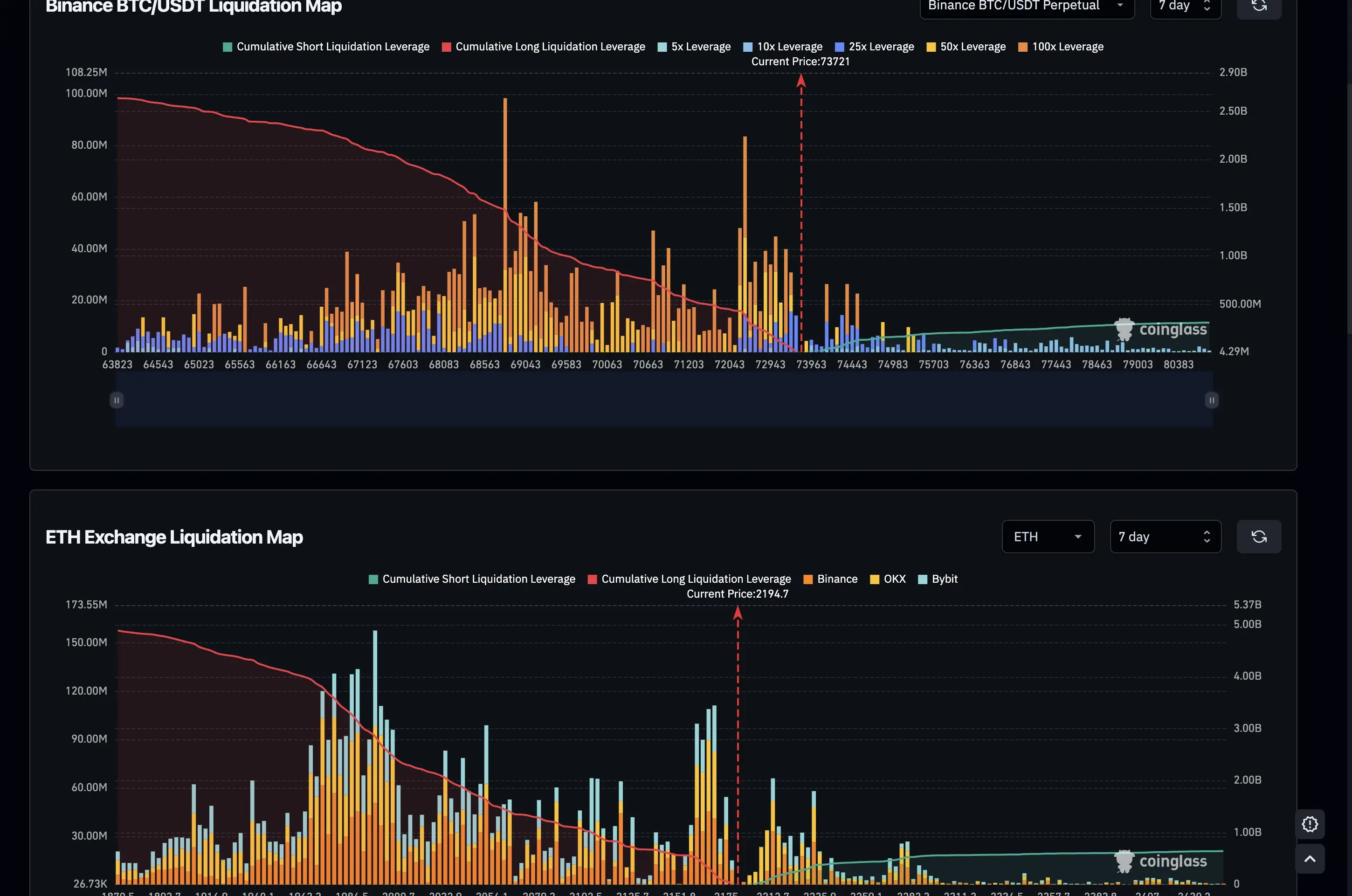Toggle Cumulative Short Liquidation Leverage in BTC legend
This screenshot has width=1352, height=896.
point(326,47)
